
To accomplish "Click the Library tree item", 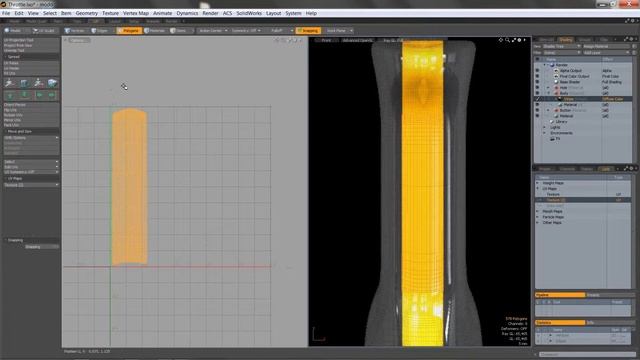I will click(x=561, y=122).
